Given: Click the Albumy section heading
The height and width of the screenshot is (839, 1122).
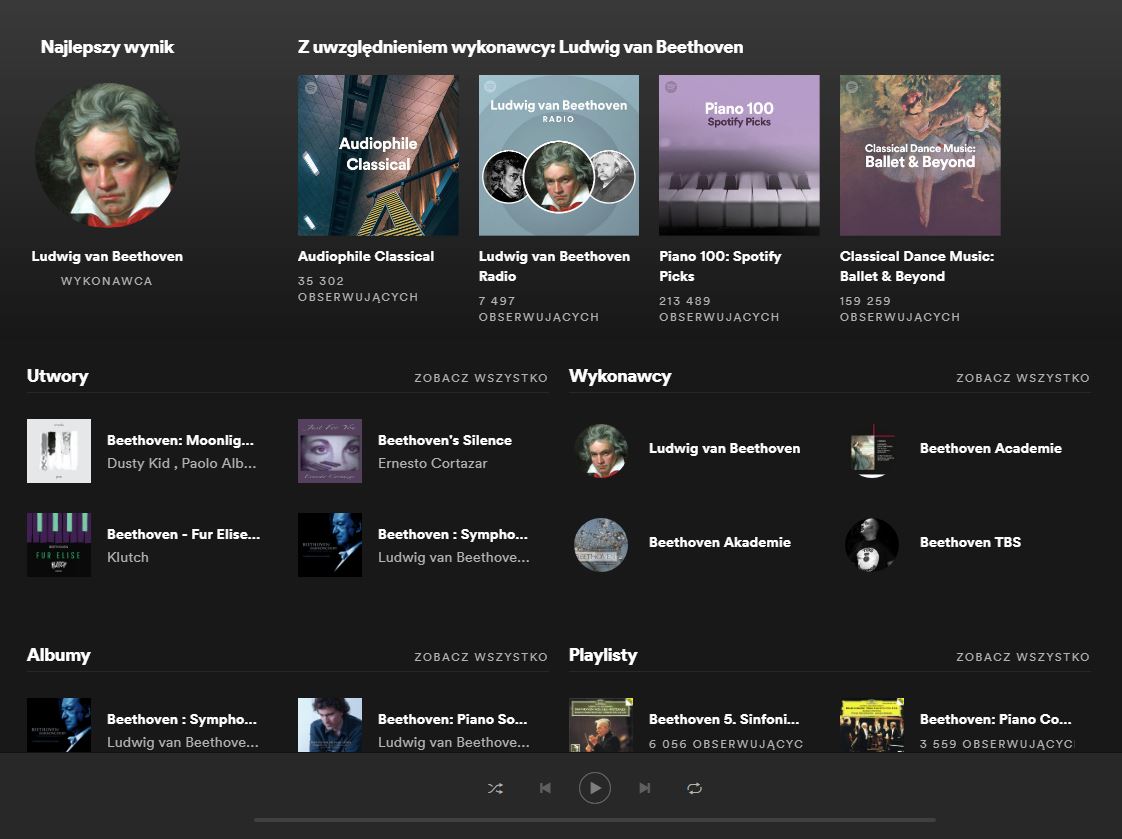Looking at the screenshot, I should [x=59, y=654].
